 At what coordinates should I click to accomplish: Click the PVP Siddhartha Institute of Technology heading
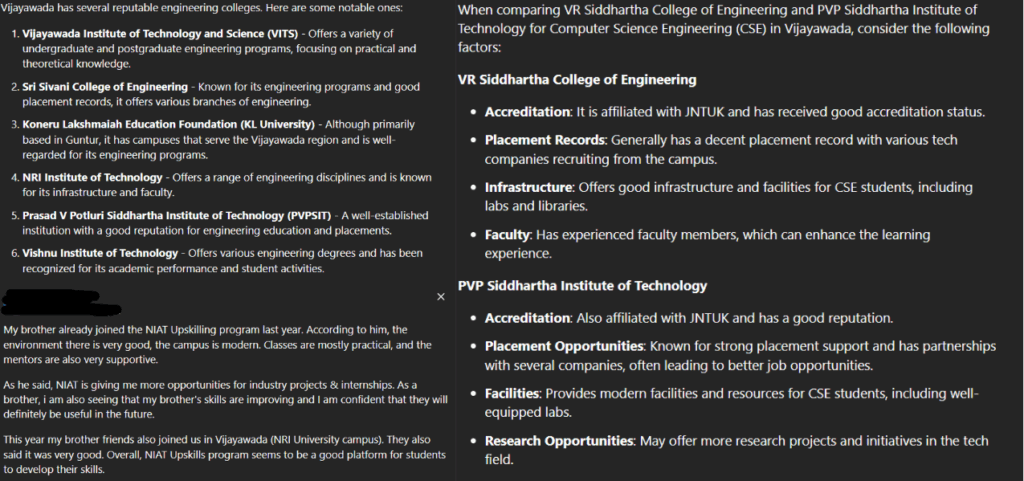coord(582,286)
